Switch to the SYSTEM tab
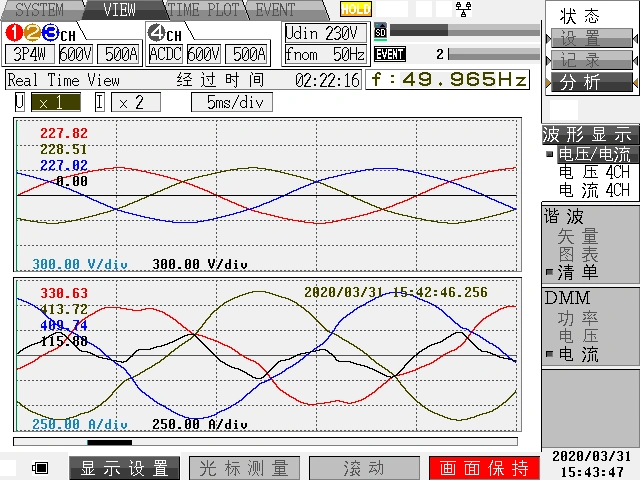640x480 pixels. point(38,10)
